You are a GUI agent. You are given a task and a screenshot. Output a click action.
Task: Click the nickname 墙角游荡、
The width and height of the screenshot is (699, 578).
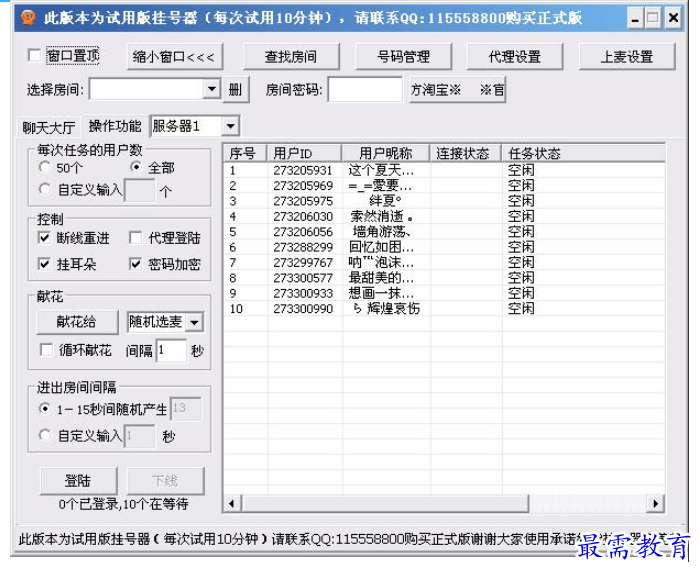coord(382,232)
